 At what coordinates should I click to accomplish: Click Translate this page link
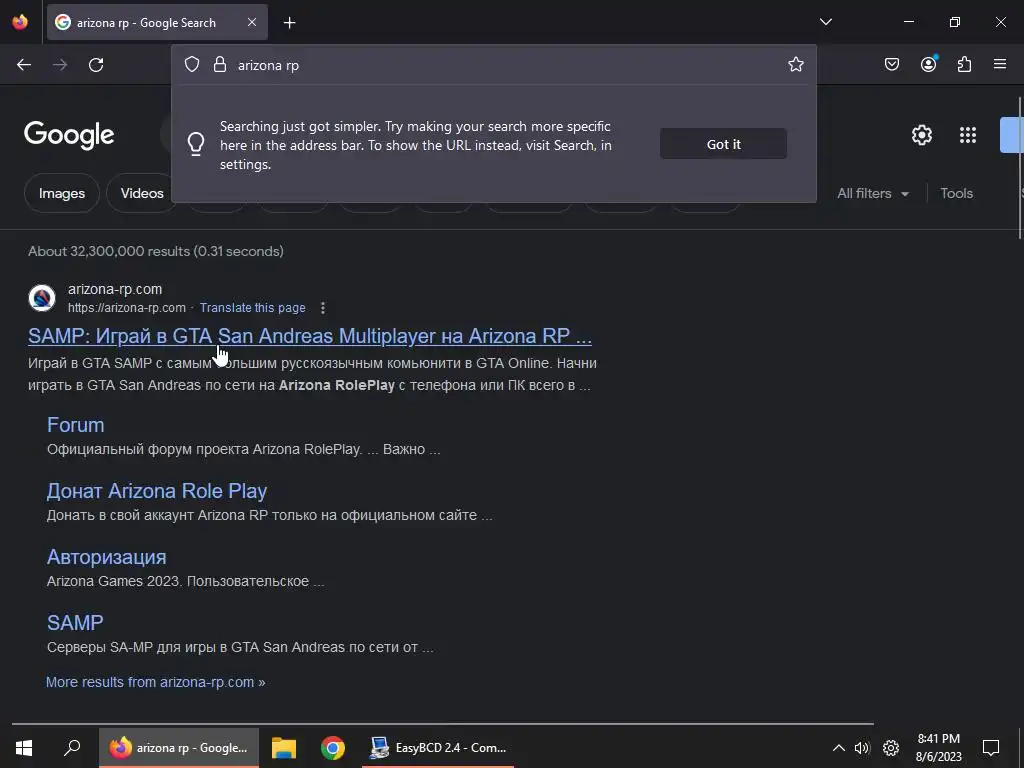pyautogui.click(x=253, y=308)
